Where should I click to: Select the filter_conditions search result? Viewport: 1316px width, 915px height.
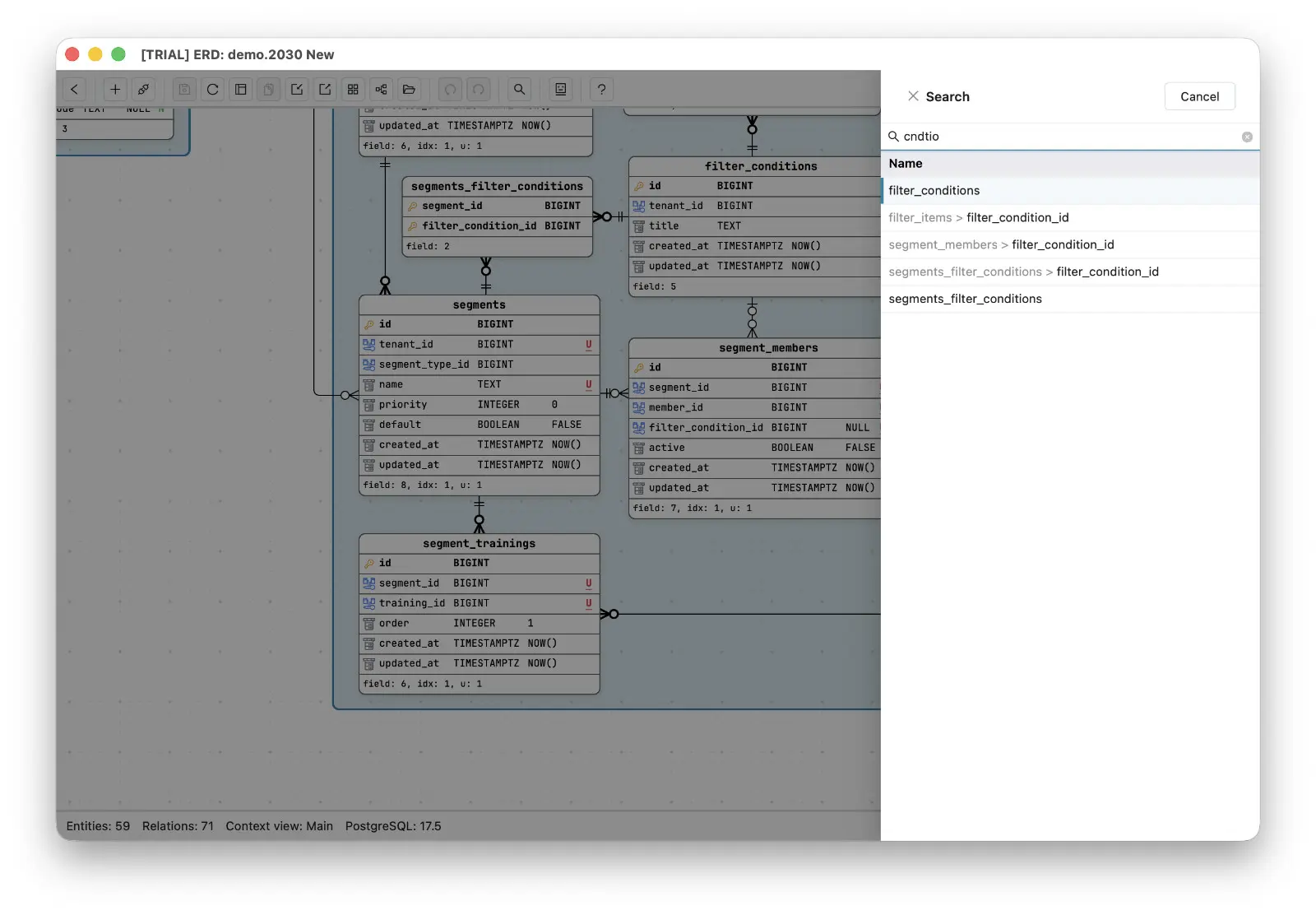tap(1070, 191)
